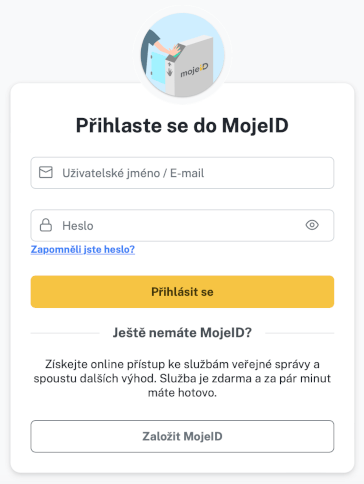Click the mojeID label on the kiosk
The width and height of the screenshot is (364, 484).
coord(194,70)
